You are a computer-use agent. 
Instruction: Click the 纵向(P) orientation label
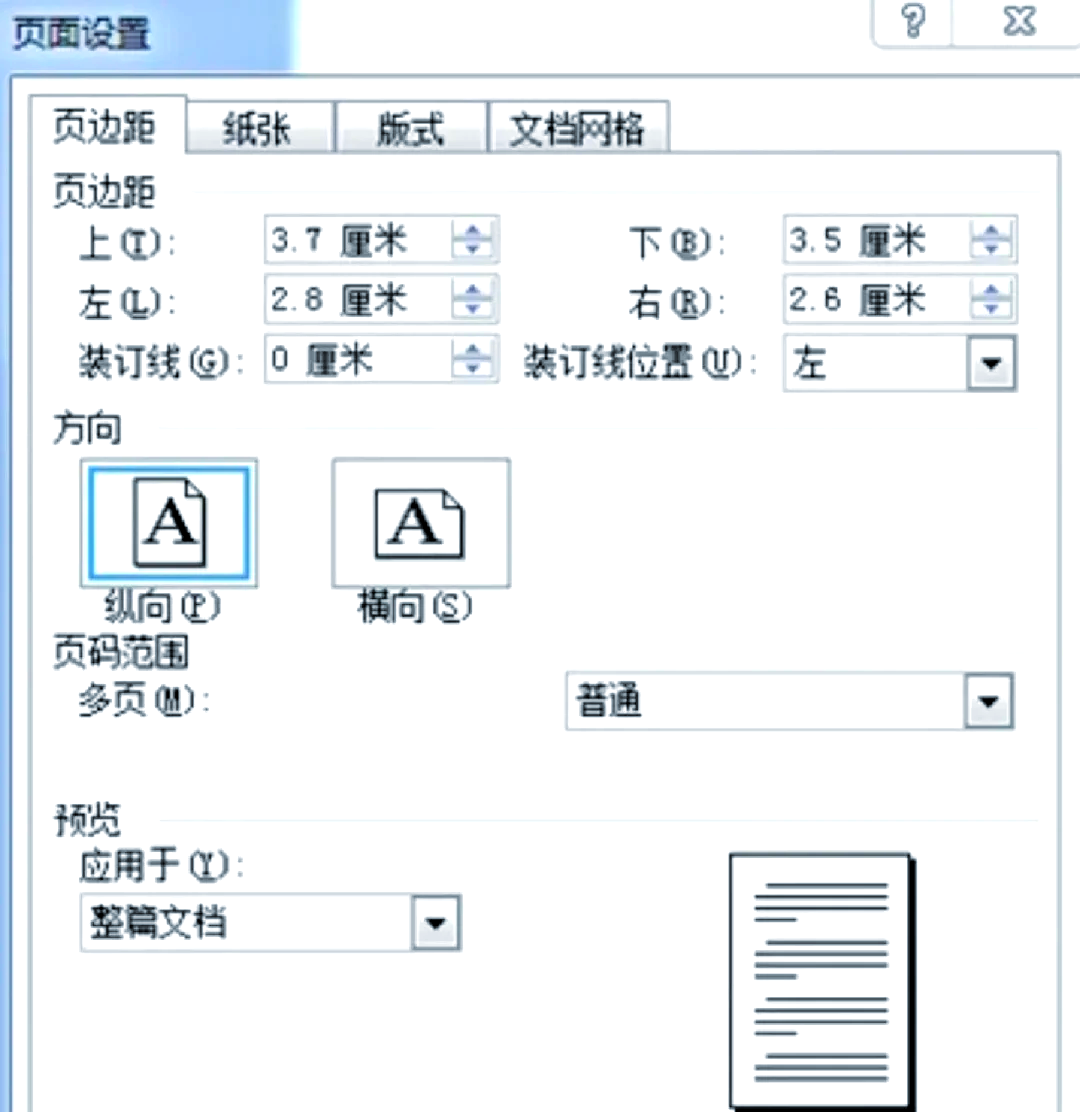coord(162,606)
